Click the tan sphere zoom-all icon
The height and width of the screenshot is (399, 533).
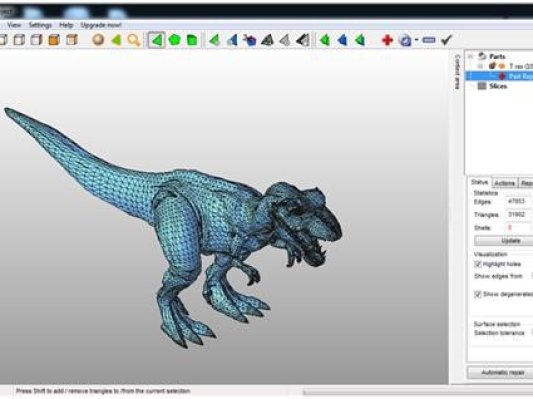click(98, 40)
